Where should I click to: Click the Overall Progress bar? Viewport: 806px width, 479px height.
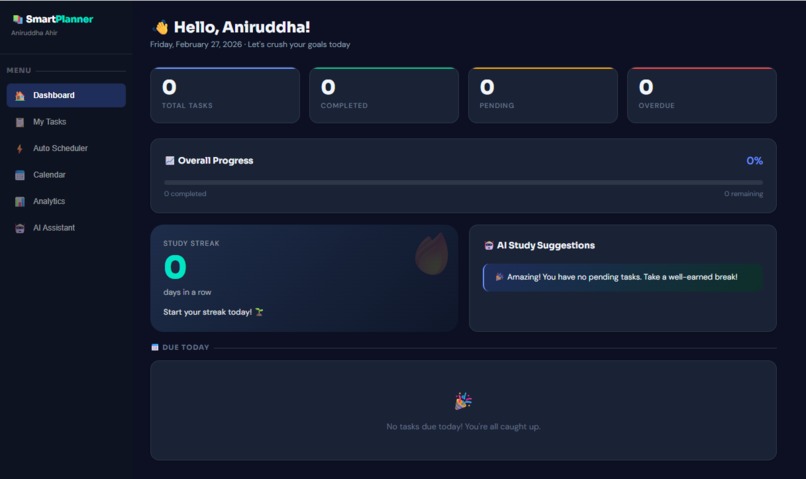click(463, 182)
